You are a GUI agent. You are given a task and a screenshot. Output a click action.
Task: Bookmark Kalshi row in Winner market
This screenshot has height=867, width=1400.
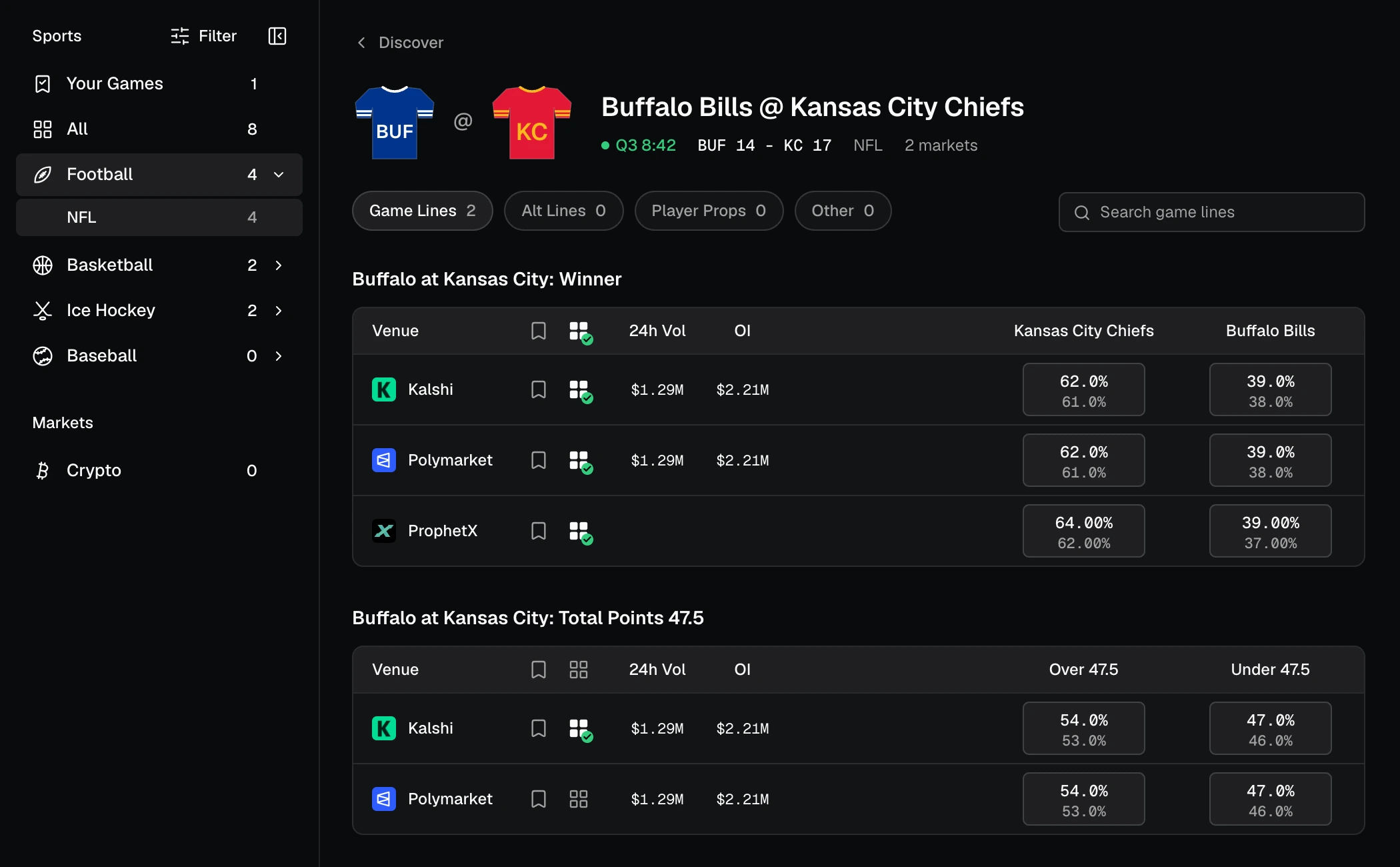pos(539,389)
